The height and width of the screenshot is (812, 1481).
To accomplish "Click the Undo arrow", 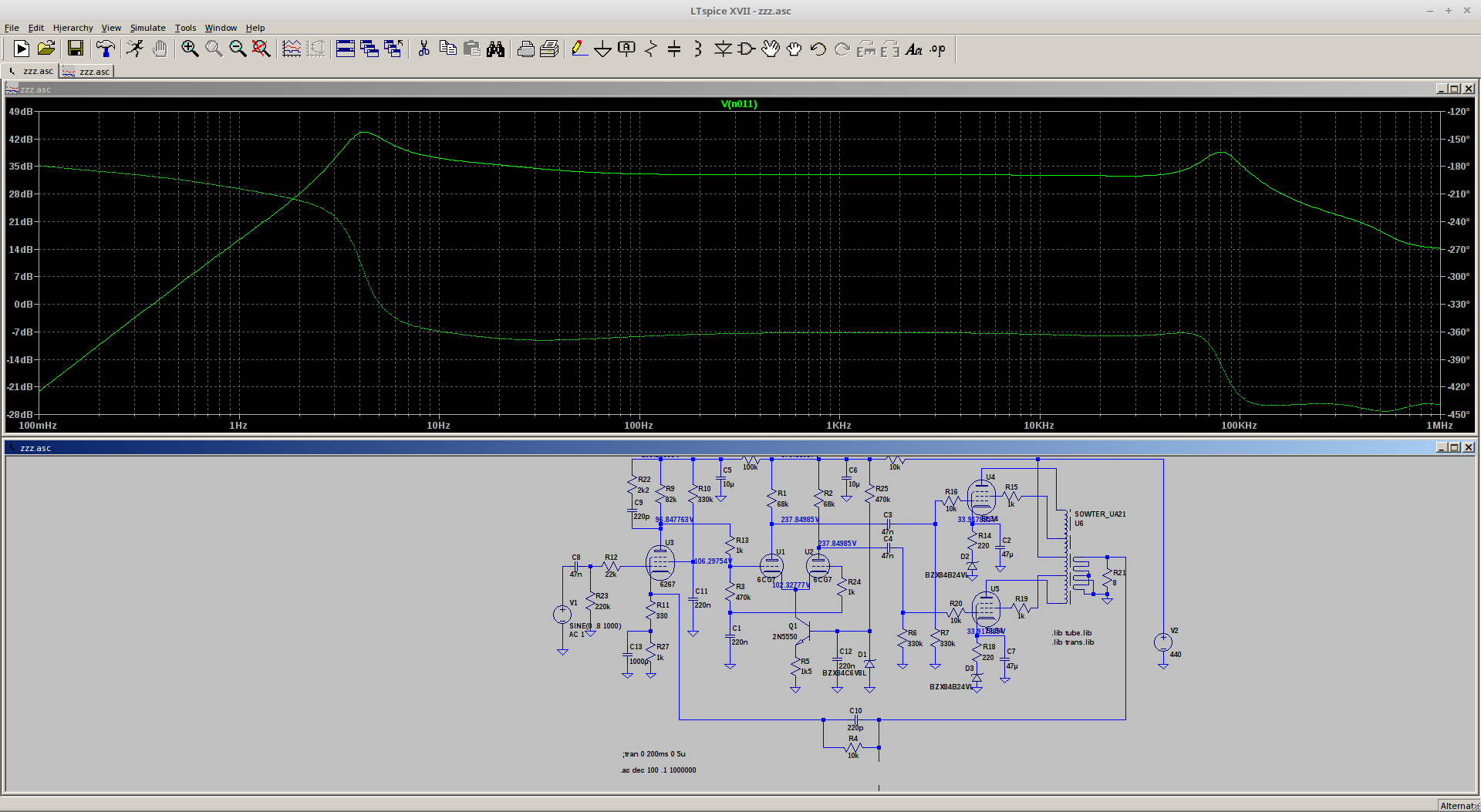I will [x=818, y=49].
